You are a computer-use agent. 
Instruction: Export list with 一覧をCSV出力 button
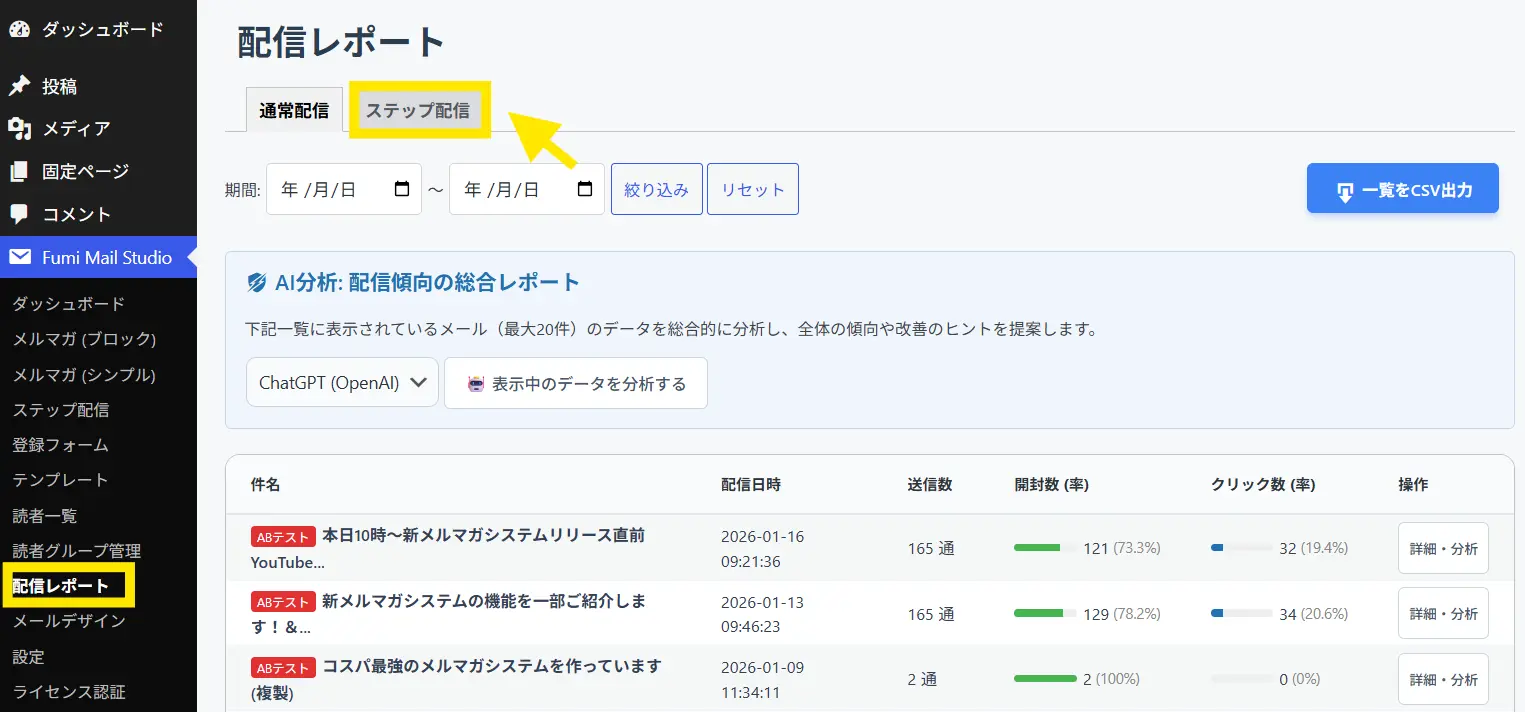click(x=1402, y=189)
